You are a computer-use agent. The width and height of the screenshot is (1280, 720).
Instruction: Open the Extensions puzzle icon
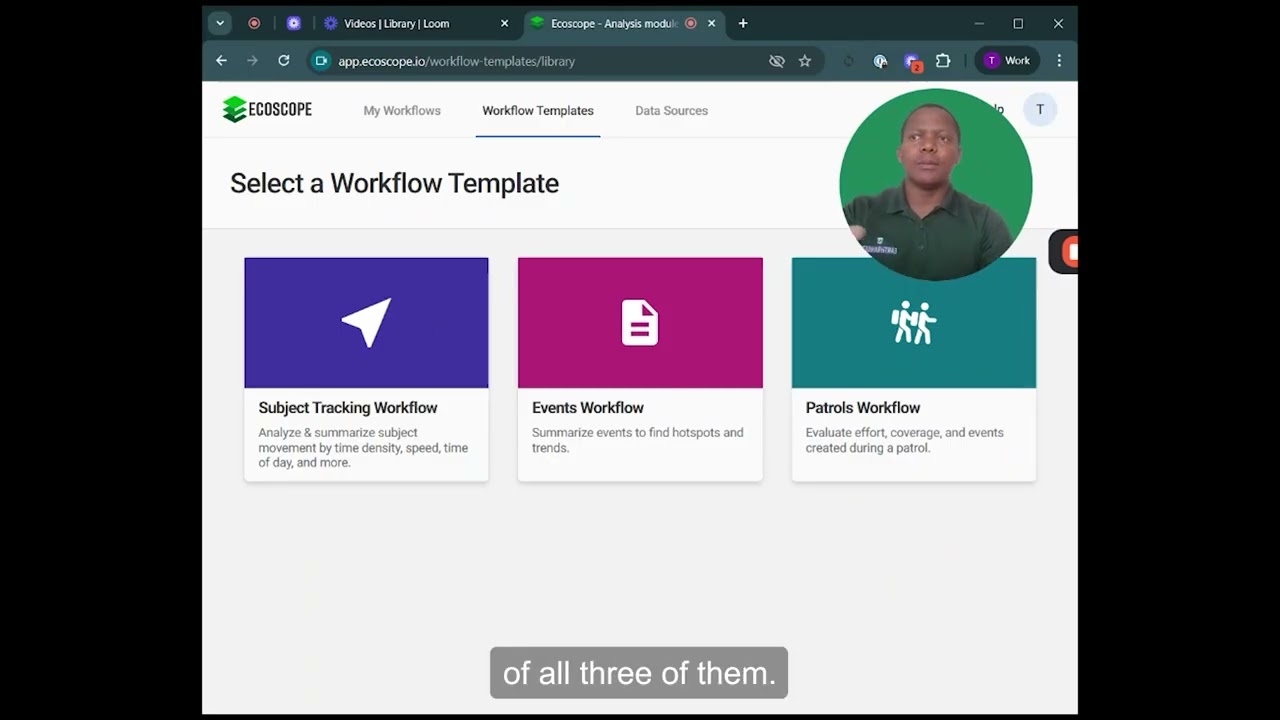pyautogui.click(x=943, y=61)
